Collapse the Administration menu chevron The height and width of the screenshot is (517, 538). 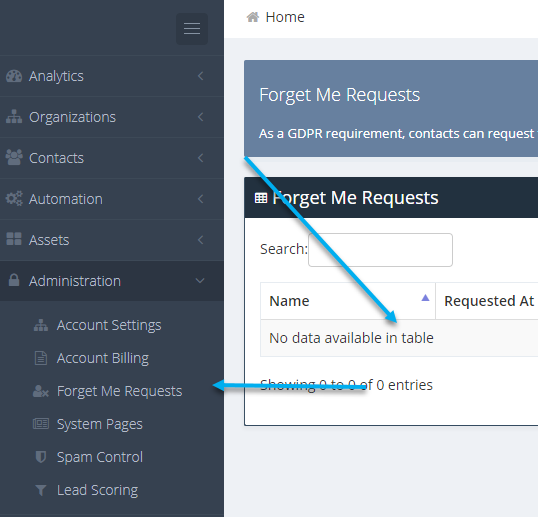[200, 281]
